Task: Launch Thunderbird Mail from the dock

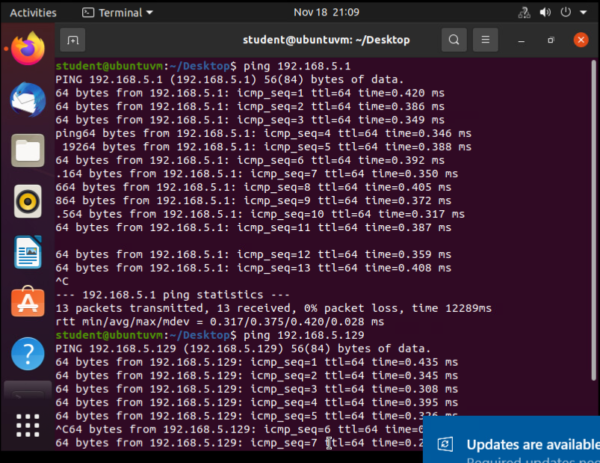Action: pyautogui.click(x=27, y=100)
